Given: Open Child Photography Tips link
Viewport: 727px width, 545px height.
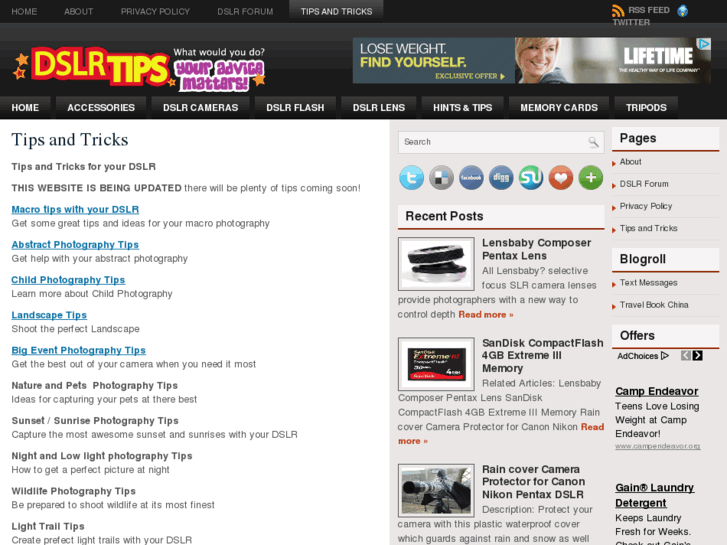Looking at the screenshot, I should pyautogui.click(x=68, y=280).
